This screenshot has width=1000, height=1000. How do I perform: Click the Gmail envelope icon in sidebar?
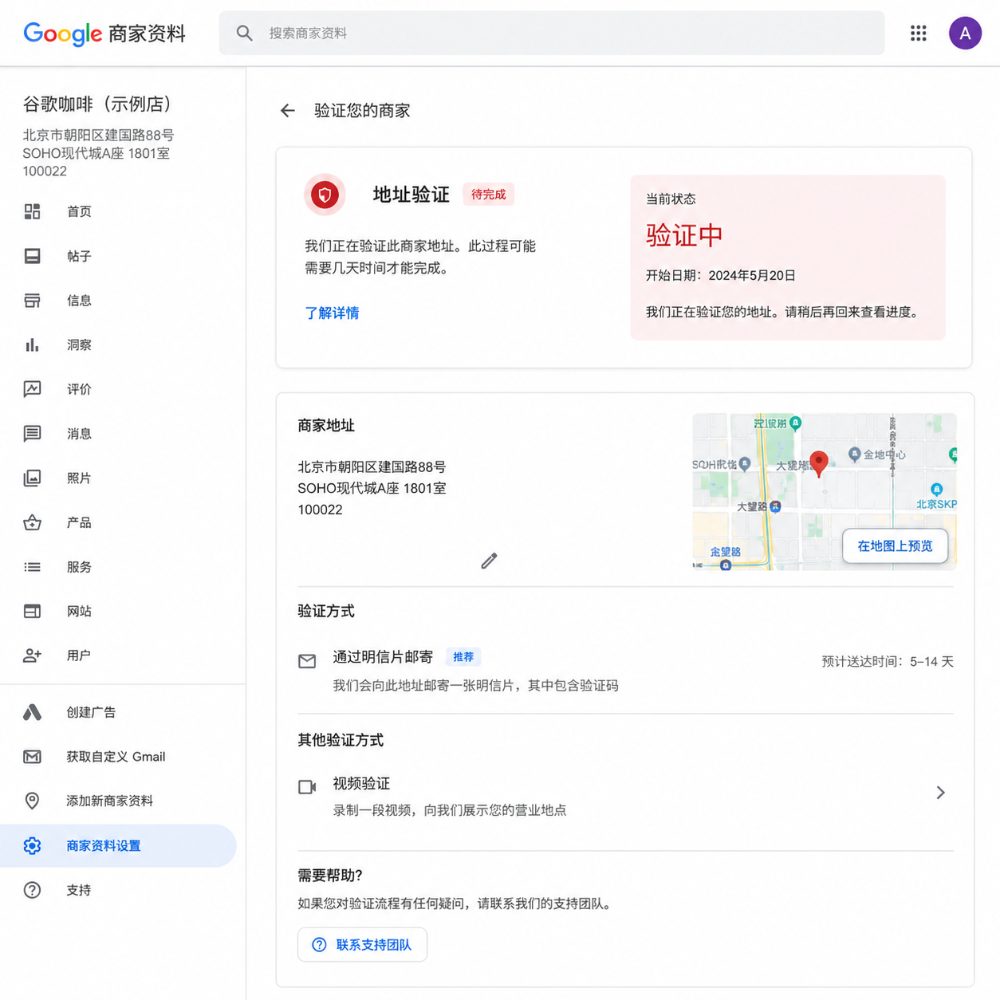(x=32, y=756)
